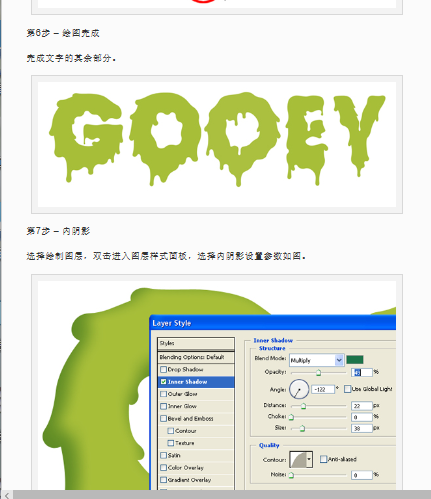
Task: Click the Size field showing 38
Action: 362,428
